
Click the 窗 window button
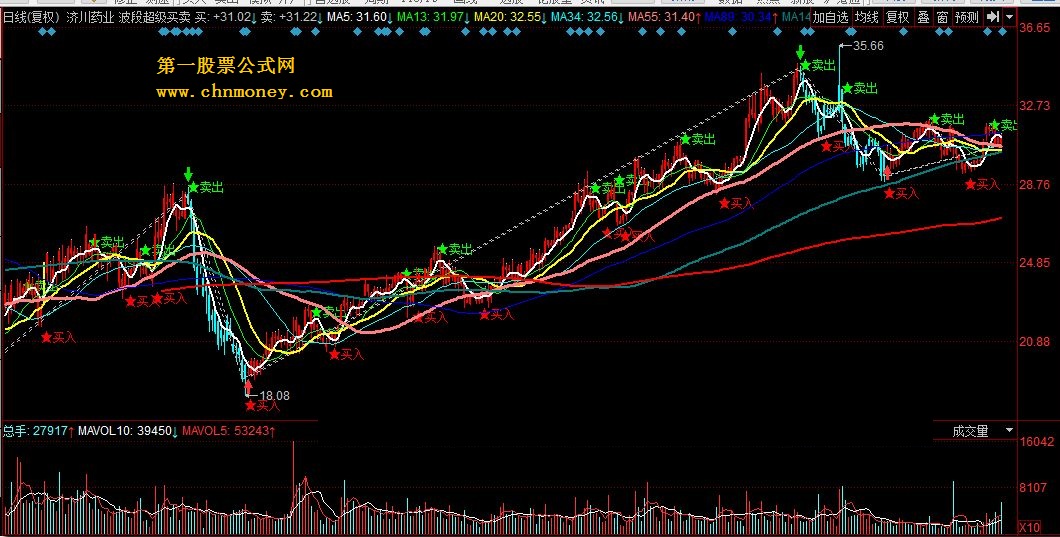942,17
